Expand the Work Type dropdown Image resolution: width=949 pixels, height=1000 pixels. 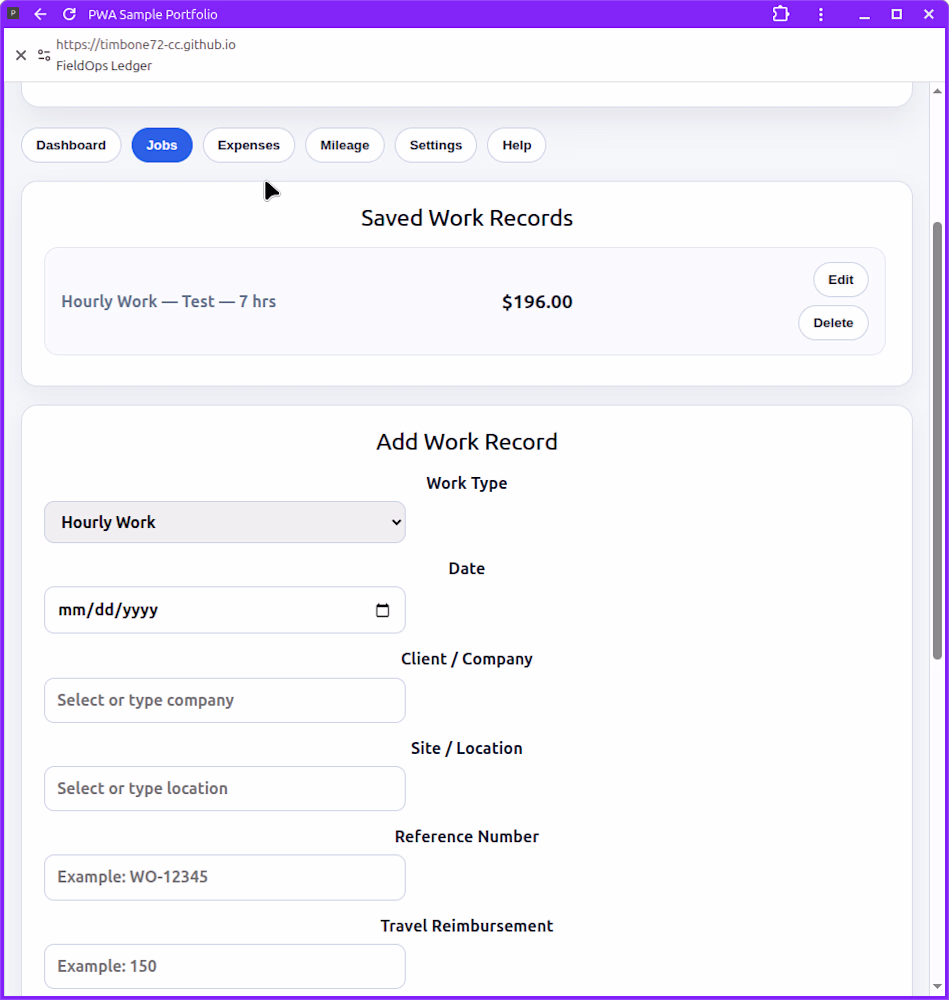(224, 522)
